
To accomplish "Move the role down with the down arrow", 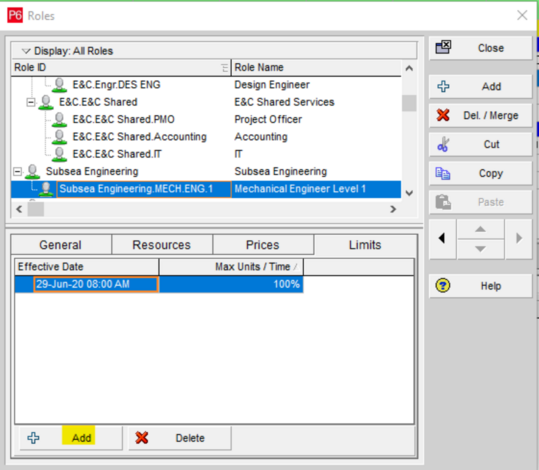I will [480, 249].
